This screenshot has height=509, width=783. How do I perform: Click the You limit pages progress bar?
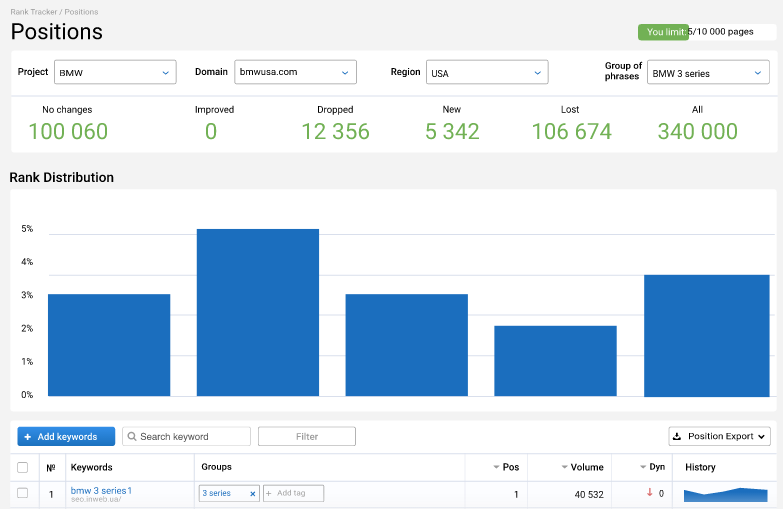tap(707, 32)
